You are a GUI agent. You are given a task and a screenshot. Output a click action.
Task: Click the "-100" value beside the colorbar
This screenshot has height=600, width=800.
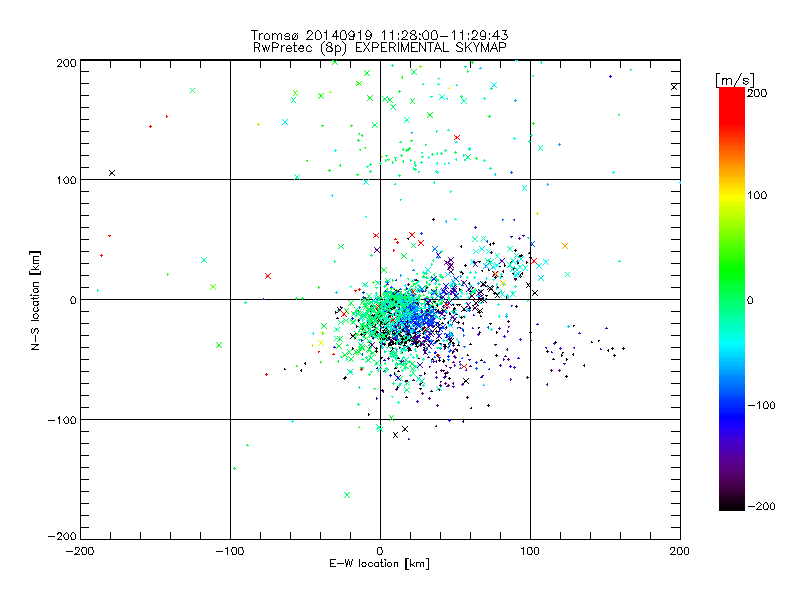point(761,405)
